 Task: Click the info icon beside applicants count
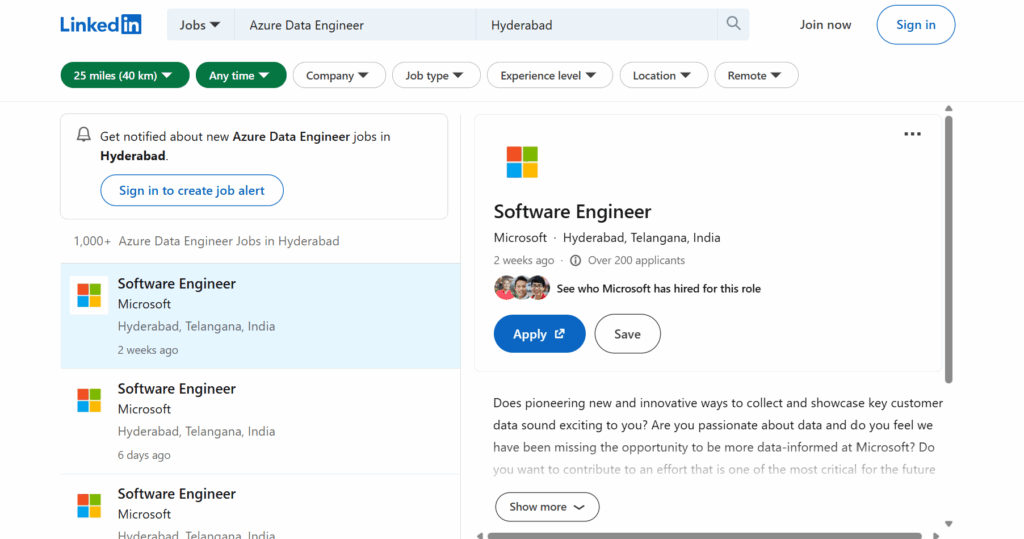point(575,260)
